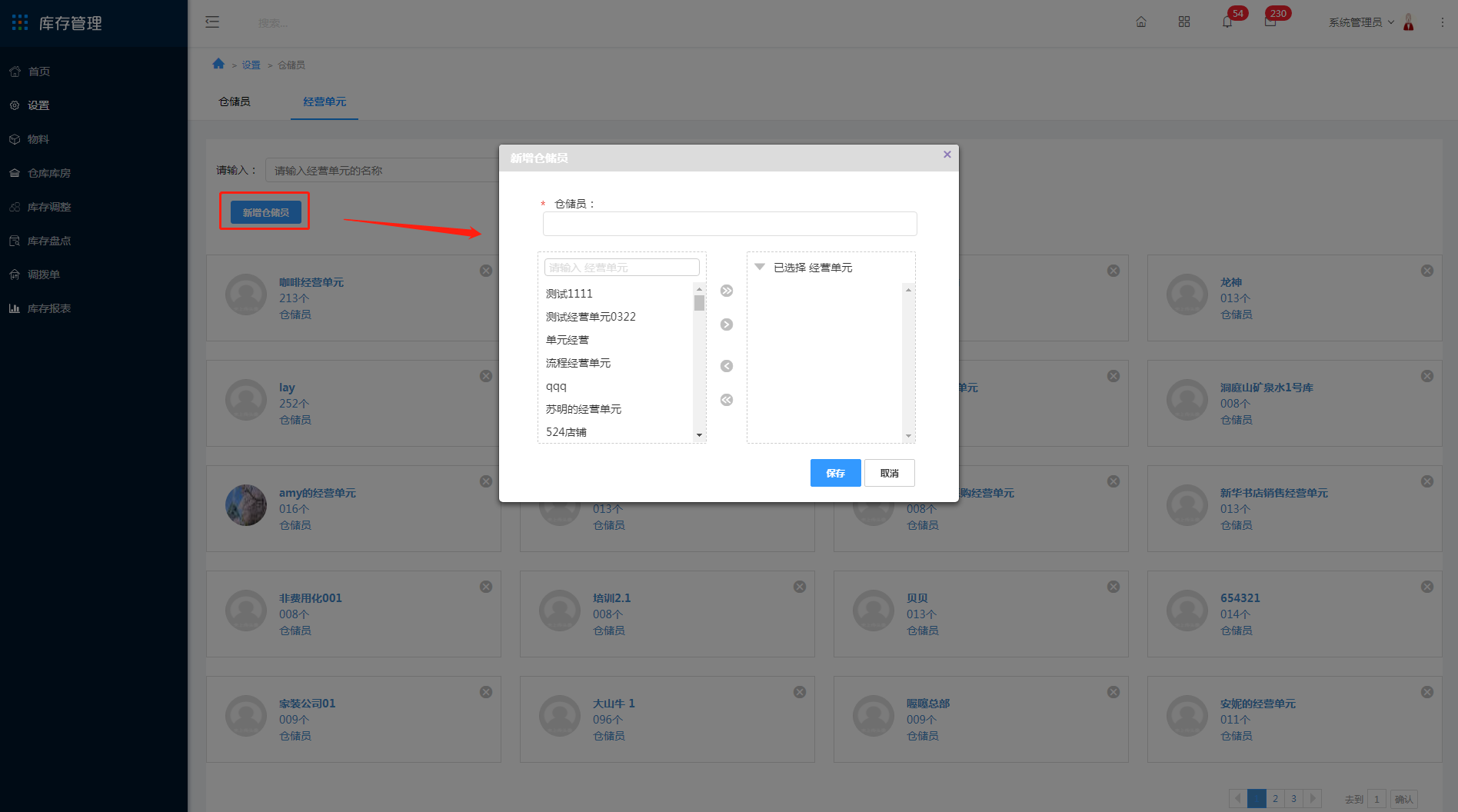1458x812 pixels.
Task: Switch to the 仓储员 tab
Action: point(235,101)
